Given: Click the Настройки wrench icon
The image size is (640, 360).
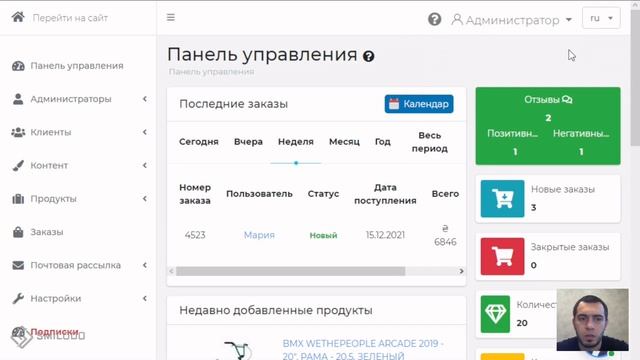Looking at the screenshot, I should (18, 298).
